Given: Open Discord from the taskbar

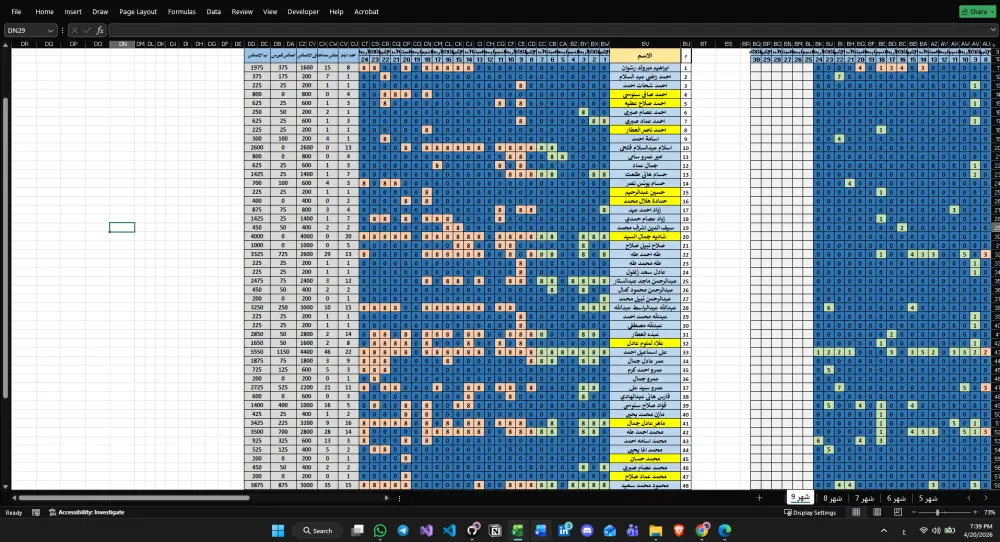Looking at the screenshot, I should click(587, 531).
